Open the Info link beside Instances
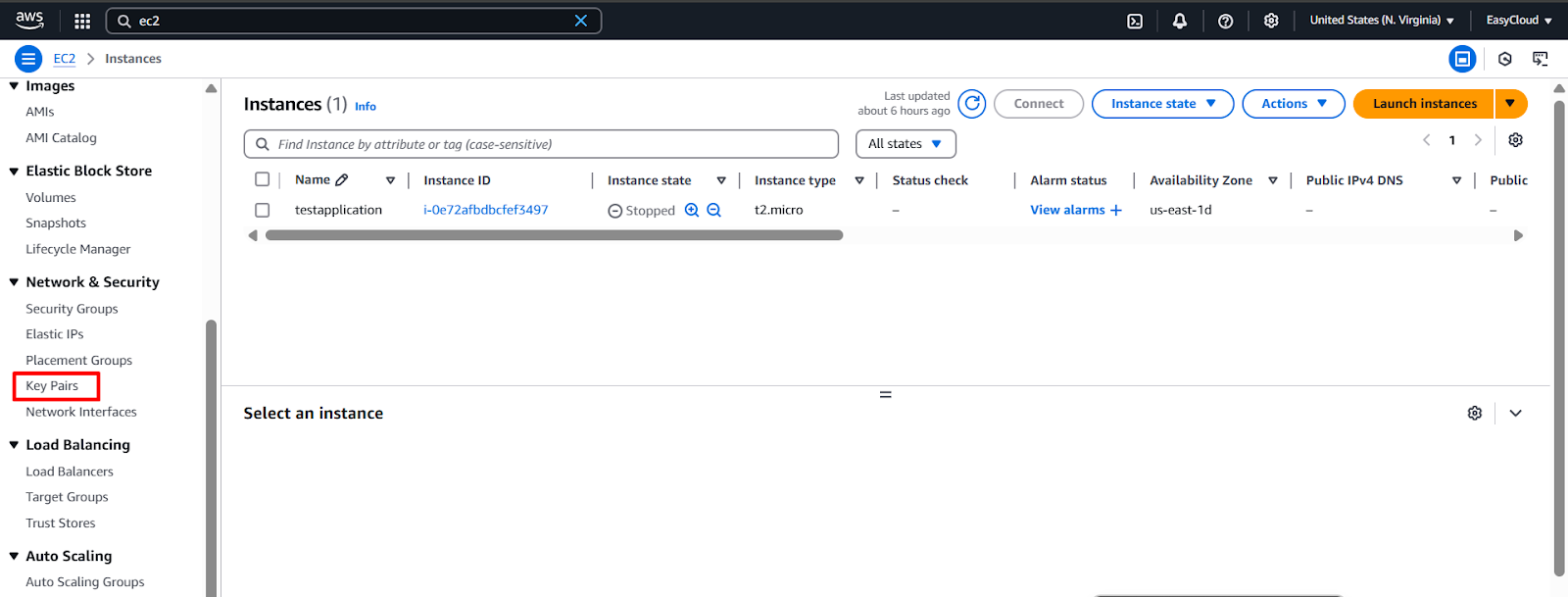 coord(366,106)
